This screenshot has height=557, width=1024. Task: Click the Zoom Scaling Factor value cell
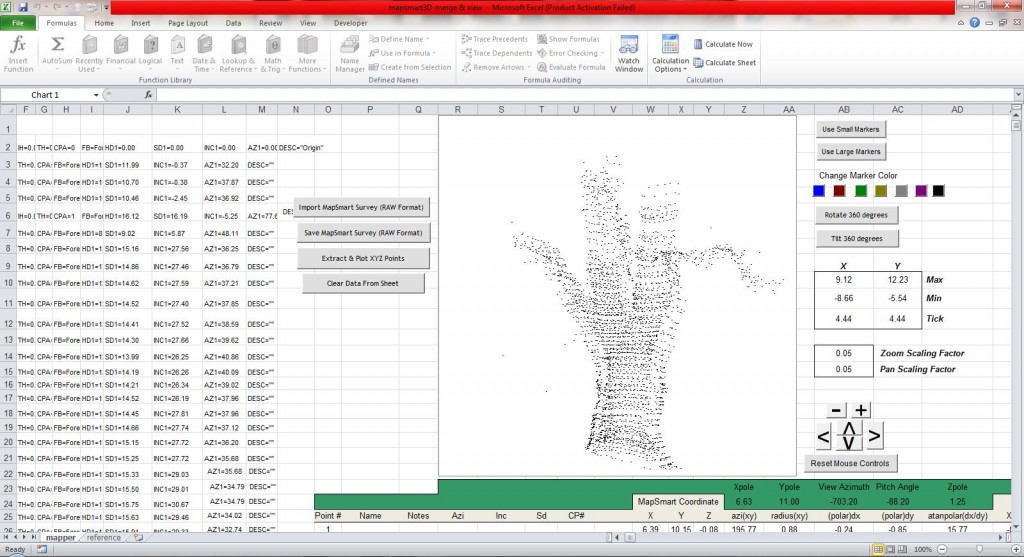click(x=842, y=353)
